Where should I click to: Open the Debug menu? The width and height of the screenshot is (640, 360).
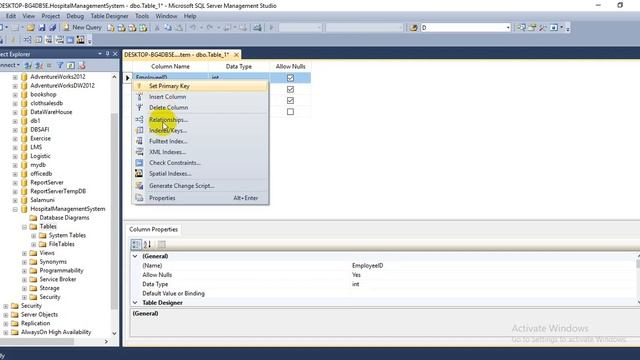(75, 16)
